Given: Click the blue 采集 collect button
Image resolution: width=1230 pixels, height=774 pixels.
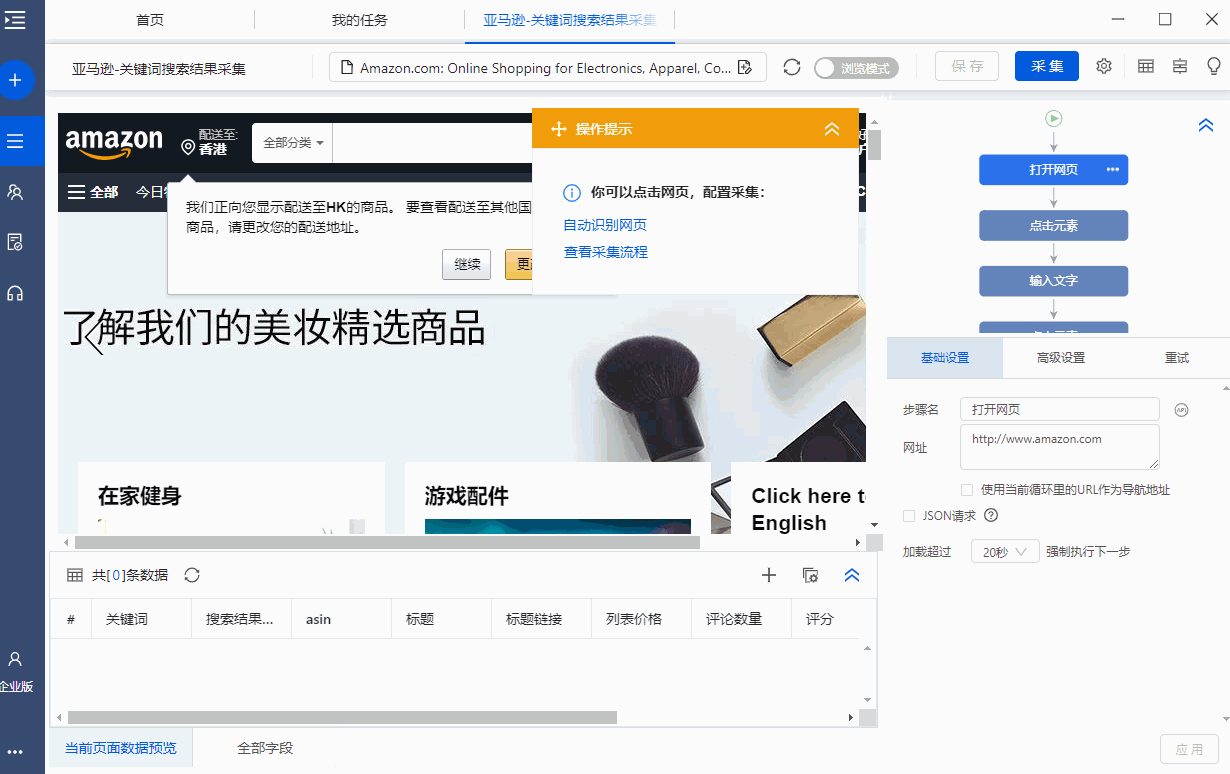Looking at the screenshot, I should click(1047, 66).
